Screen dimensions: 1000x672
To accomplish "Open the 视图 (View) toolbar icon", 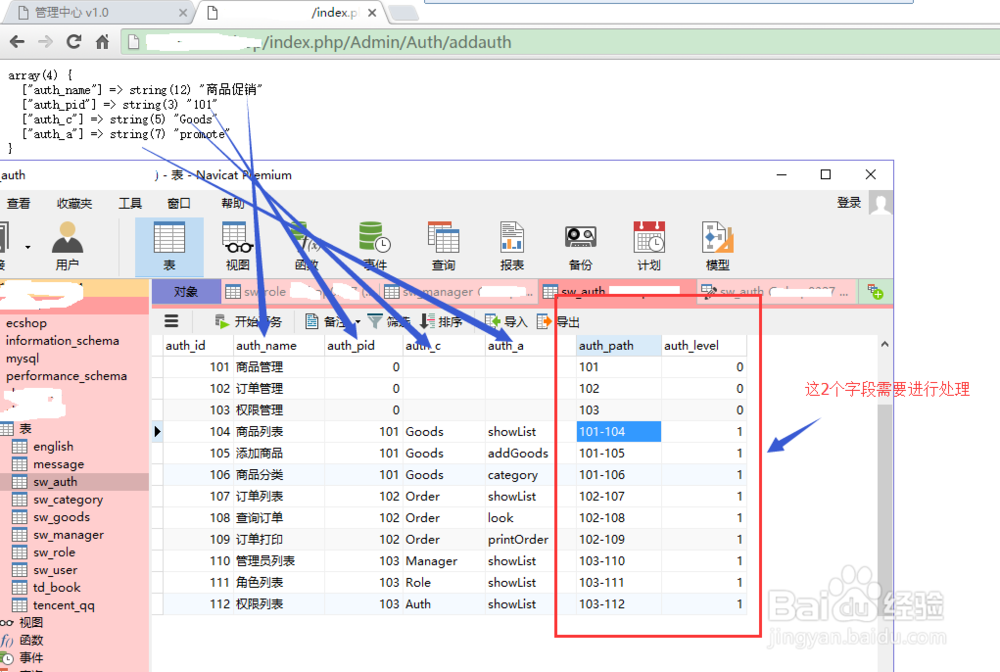I will click(x=238, y=246).
